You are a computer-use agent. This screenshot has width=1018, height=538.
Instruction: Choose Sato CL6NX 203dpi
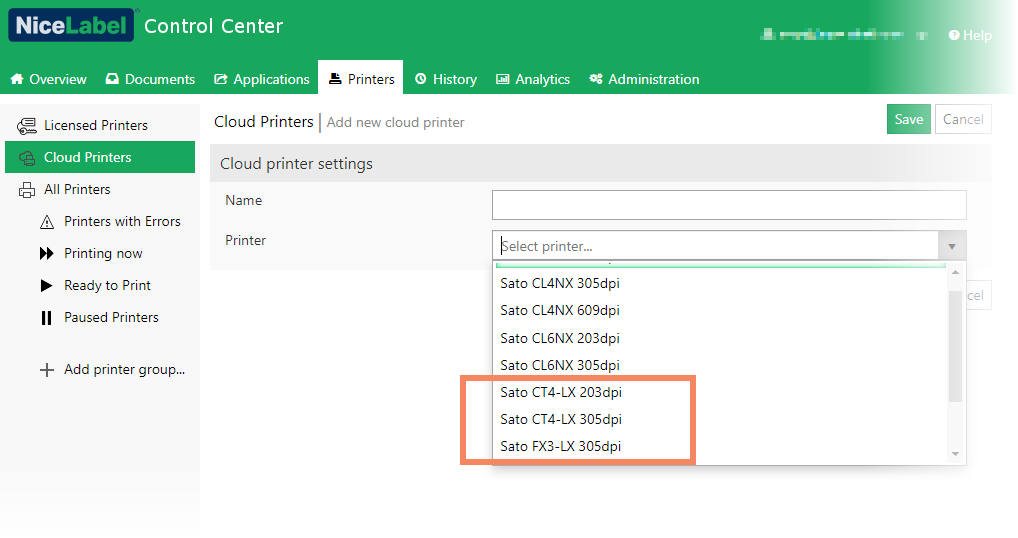[x=719, y=338]
